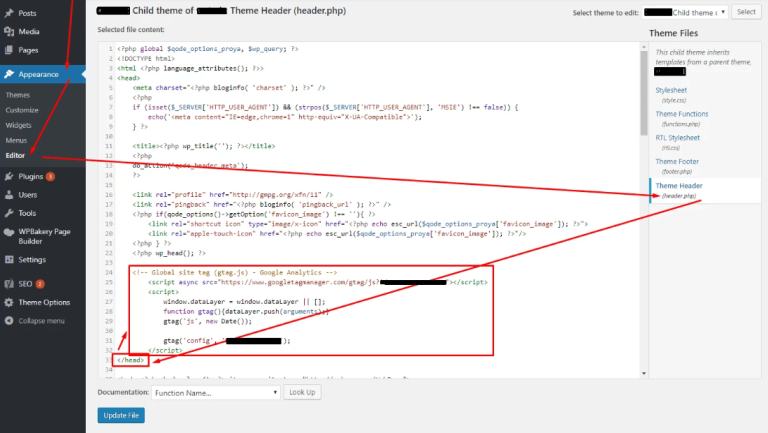Screen dimensions: 768x433
Task: Open Theme Functions file link
Action: [x=682, y=114]
